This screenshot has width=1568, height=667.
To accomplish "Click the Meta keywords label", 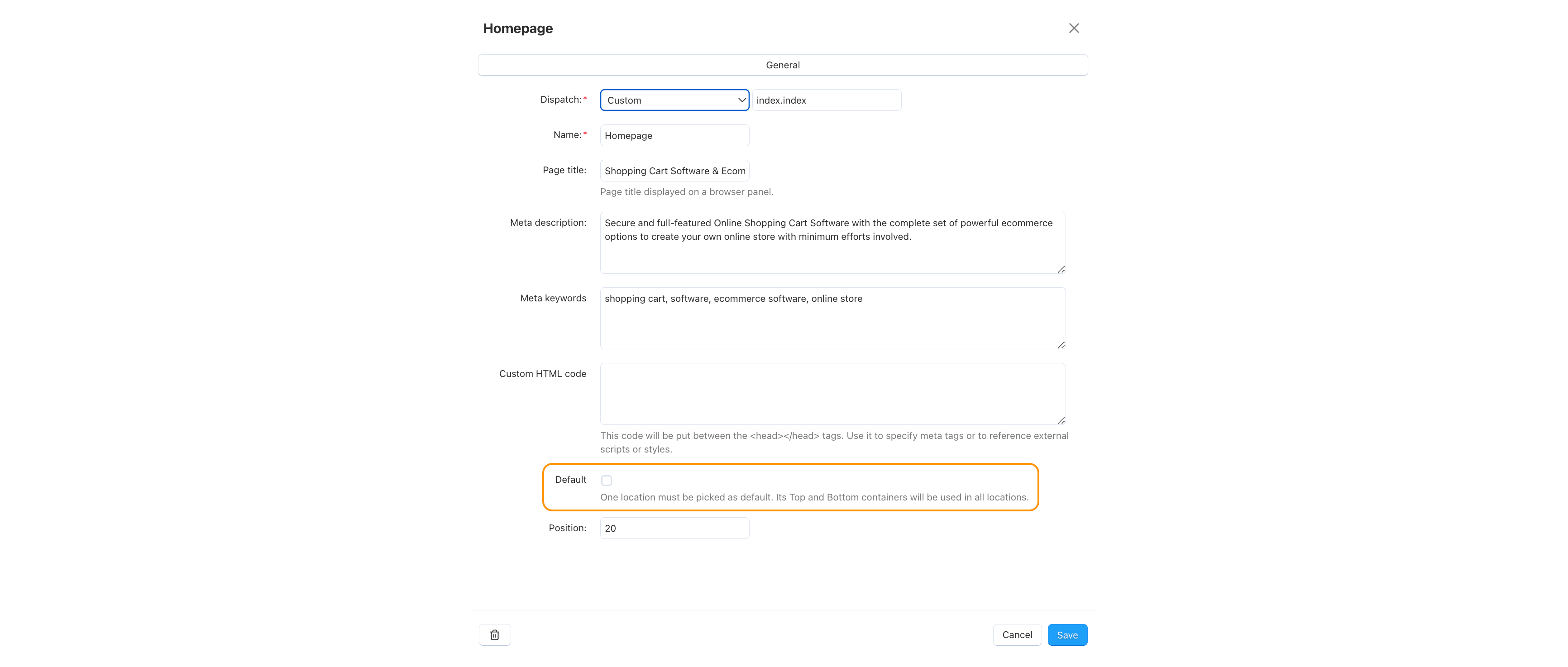I will pyautogui.click(x=553, y=298).
